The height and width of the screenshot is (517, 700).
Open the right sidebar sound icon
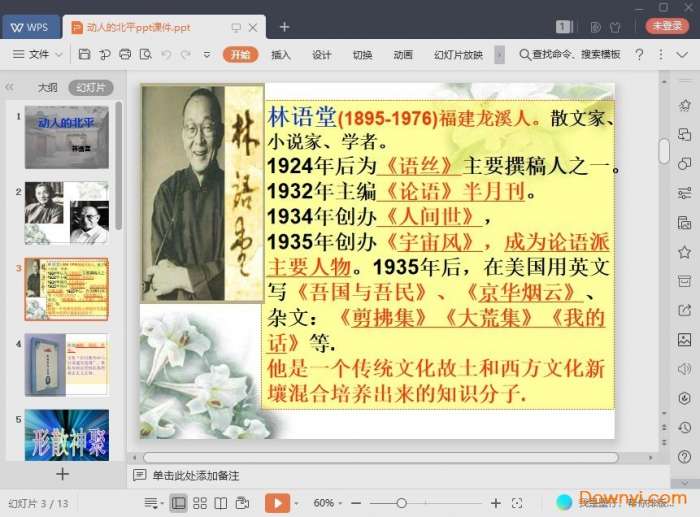(x=684, y=369)
